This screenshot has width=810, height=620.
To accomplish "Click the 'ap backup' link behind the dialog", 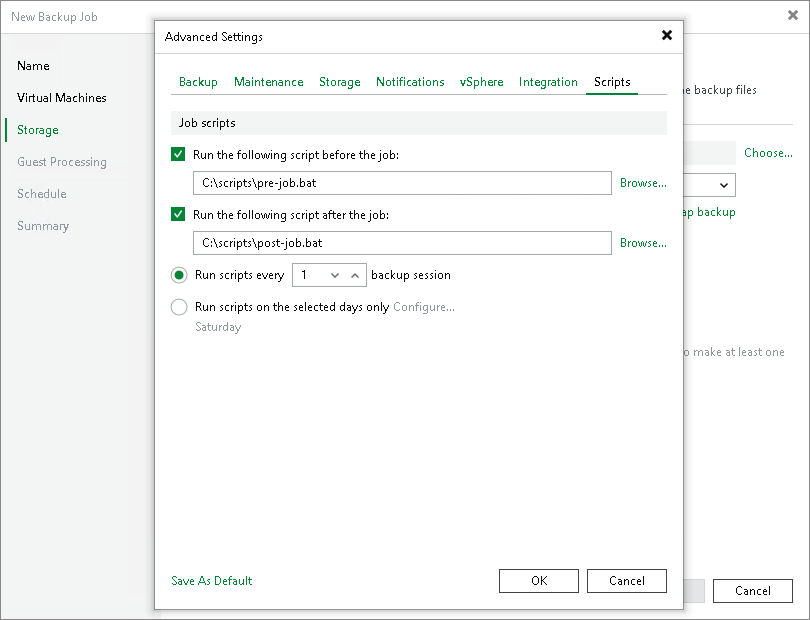I will (710, 212).
